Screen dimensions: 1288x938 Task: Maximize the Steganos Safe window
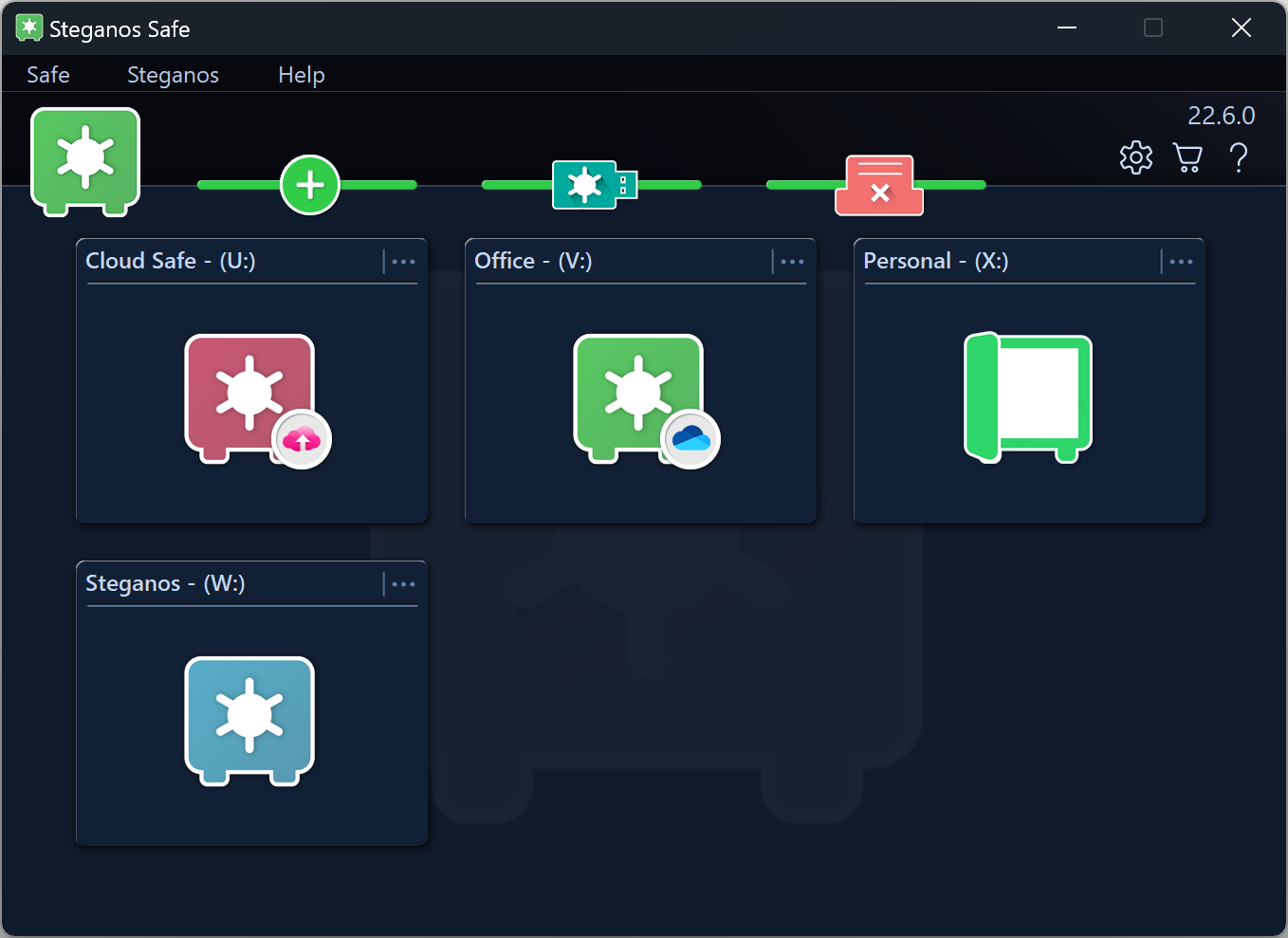pos(1153,28)
